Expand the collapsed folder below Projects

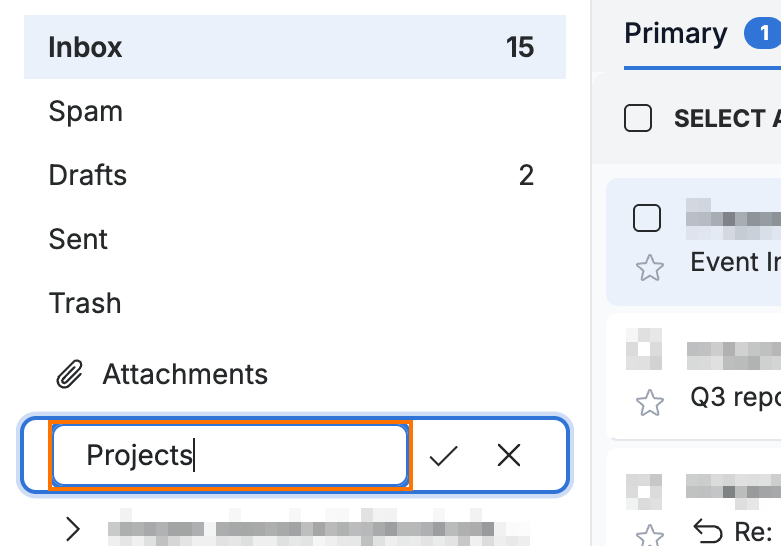73,529
